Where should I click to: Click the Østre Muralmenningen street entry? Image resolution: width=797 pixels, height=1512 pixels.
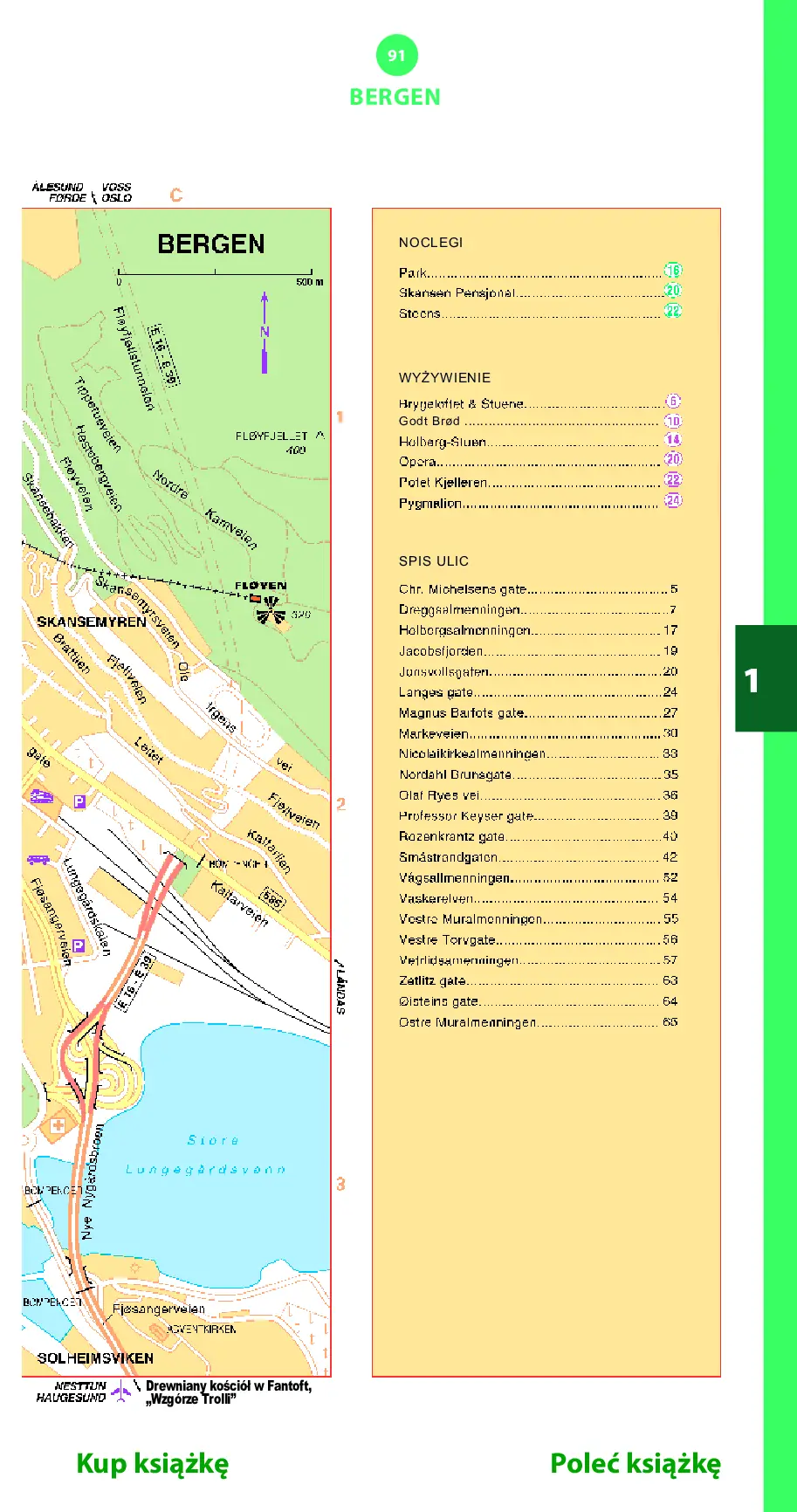coord(538,1022)
